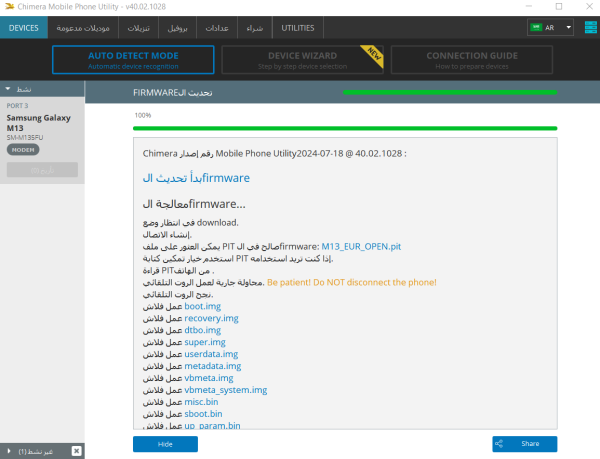This screenshot has width=600, height=459.
Task: Click the Share button
Action: [x=525, y=444]
